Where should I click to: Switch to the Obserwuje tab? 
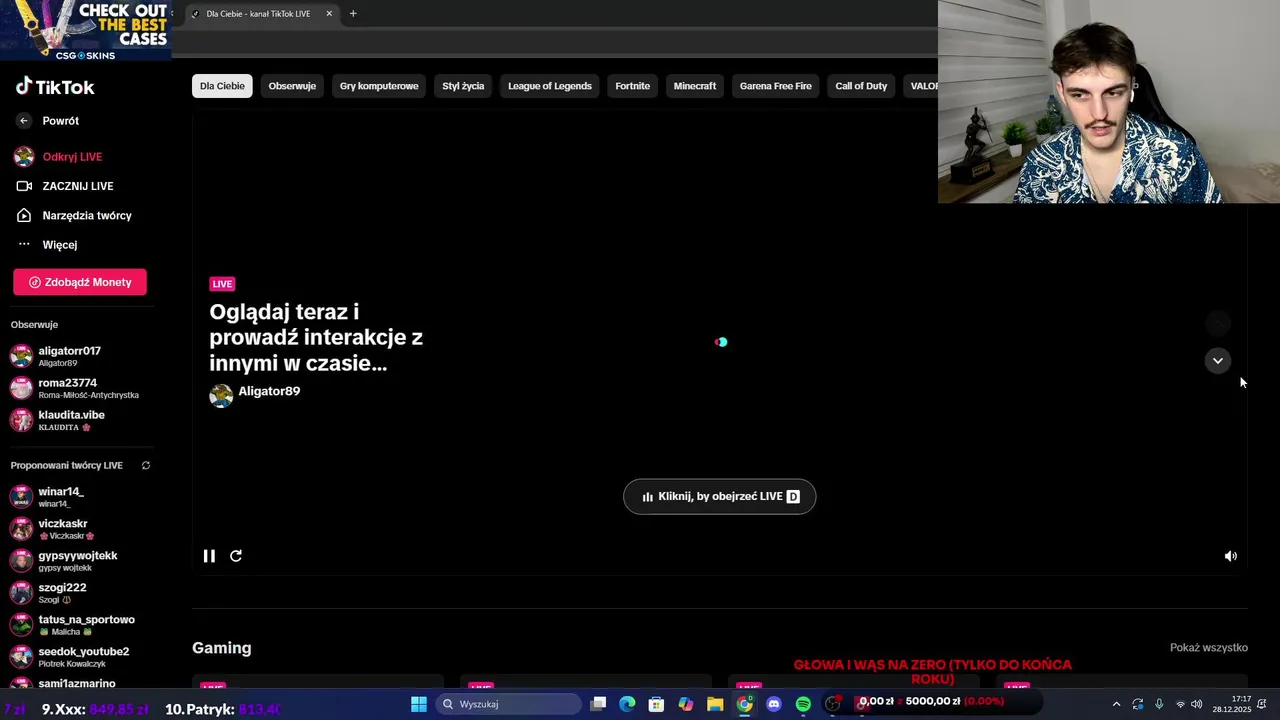[292, 86]
